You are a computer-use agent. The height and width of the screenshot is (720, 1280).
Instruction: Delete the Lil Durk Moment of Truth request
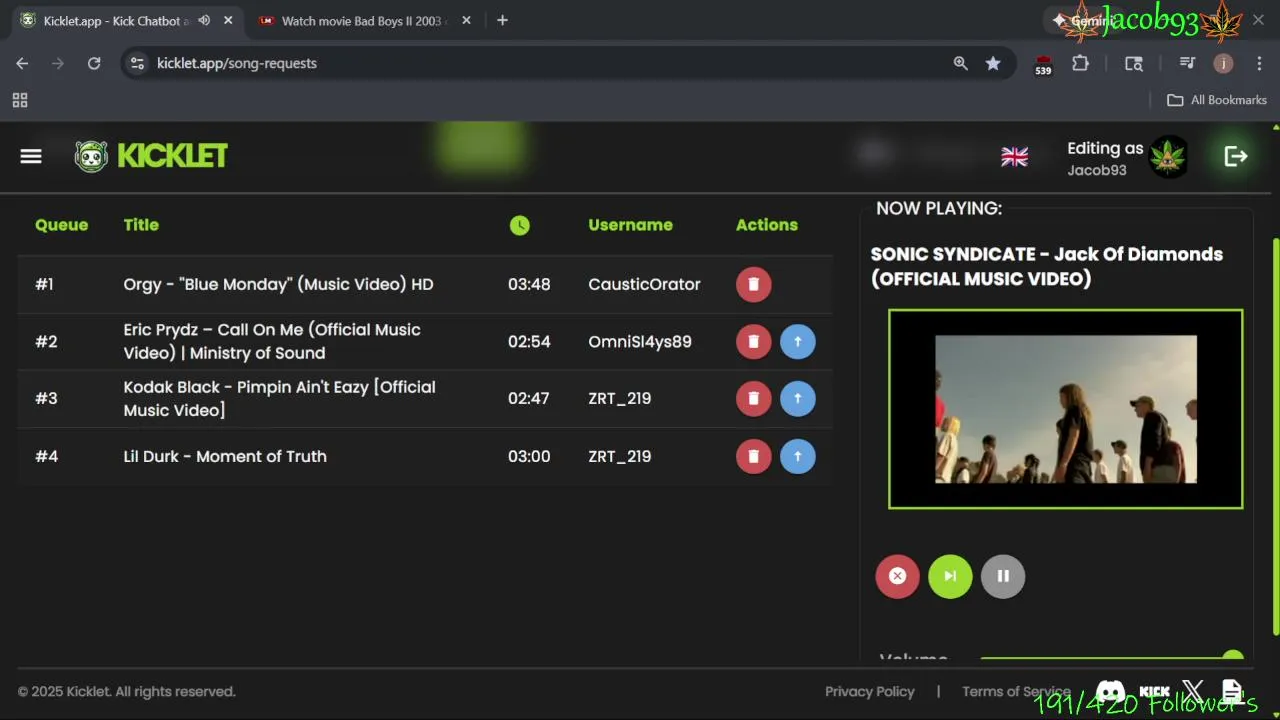[754, 456]
